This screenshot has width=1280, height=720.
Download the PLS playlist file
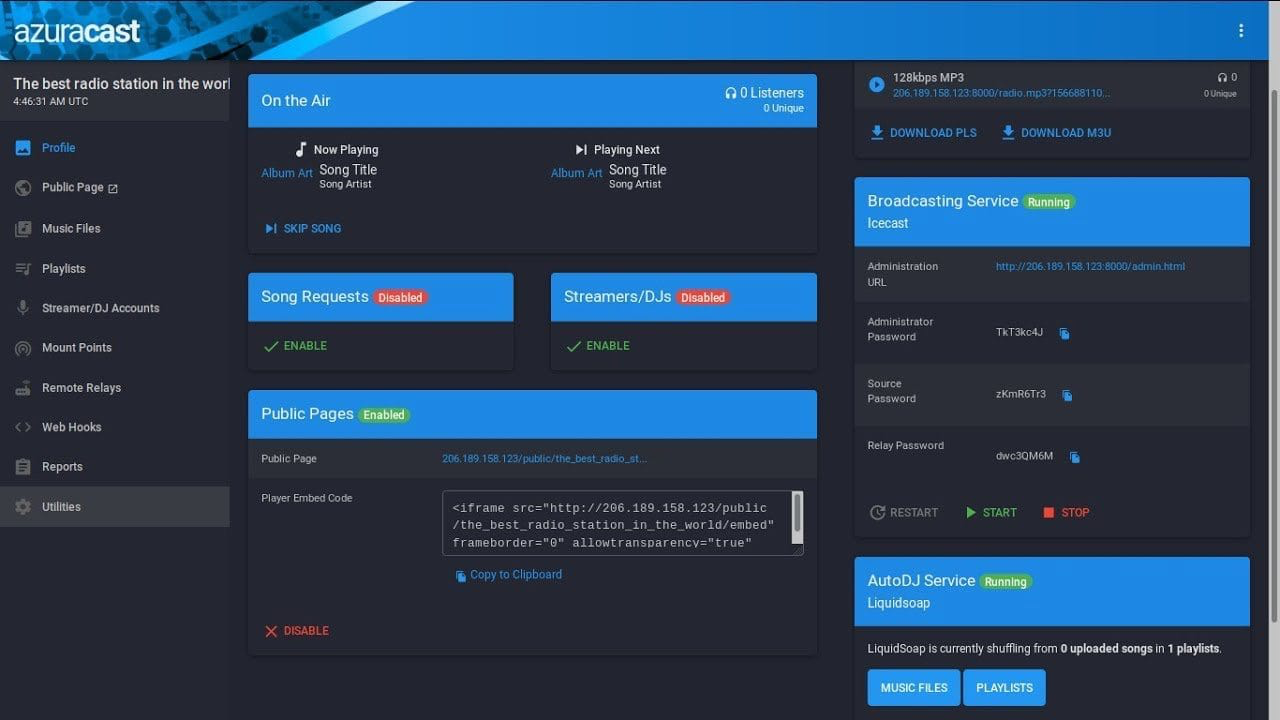coord(922,132)
